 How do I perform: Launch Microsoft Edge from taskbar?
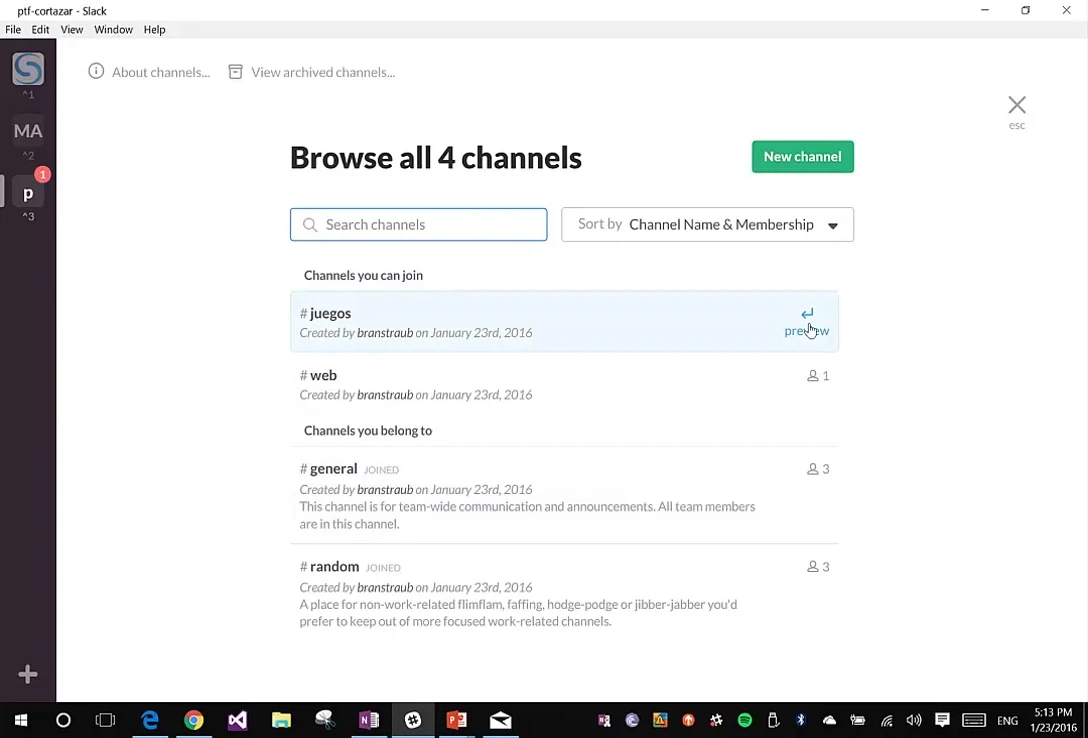click(x=150, y=720)
